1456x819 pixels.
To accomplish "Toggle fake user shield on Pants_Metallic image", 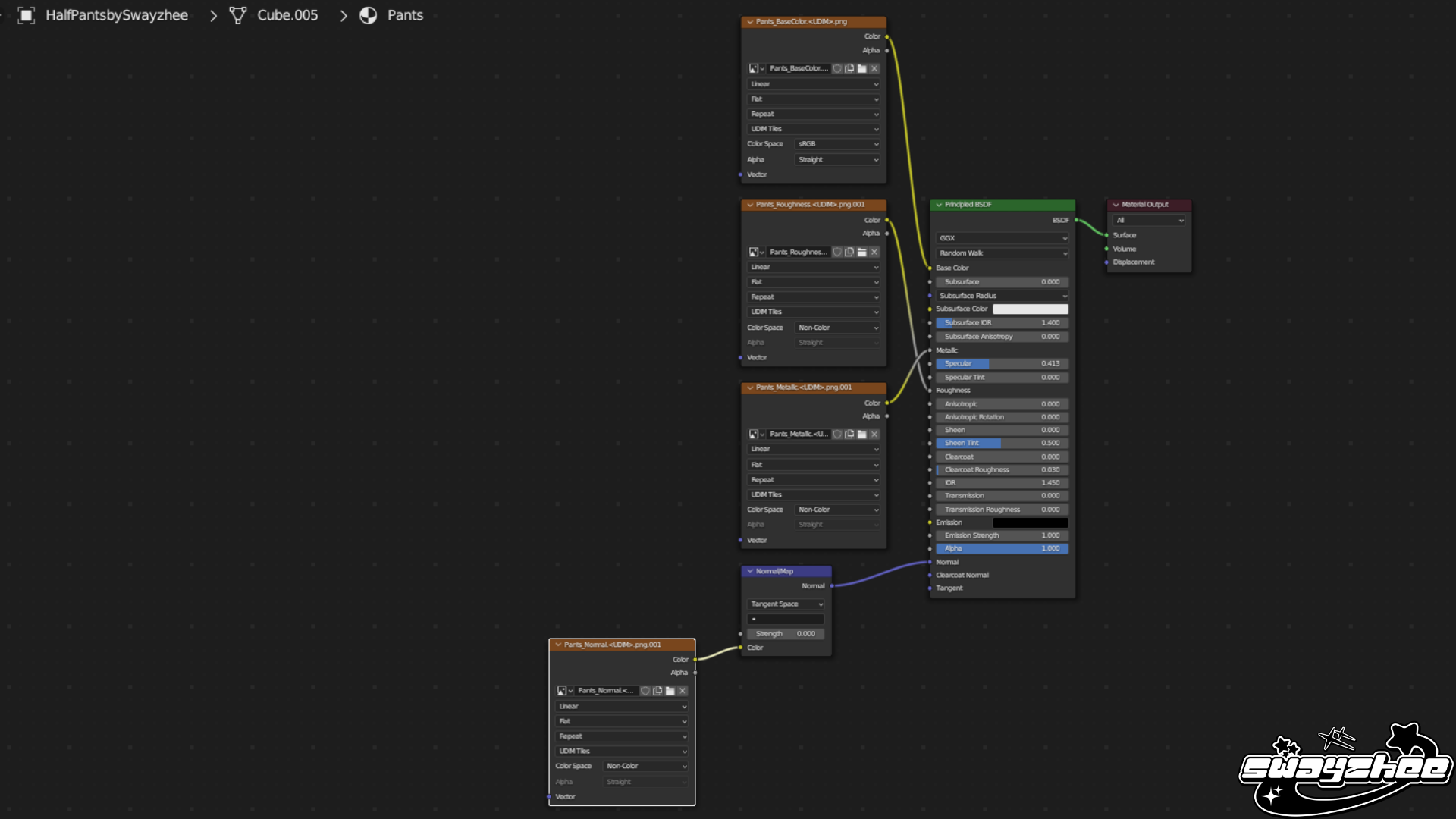I will tap(837, 435).
